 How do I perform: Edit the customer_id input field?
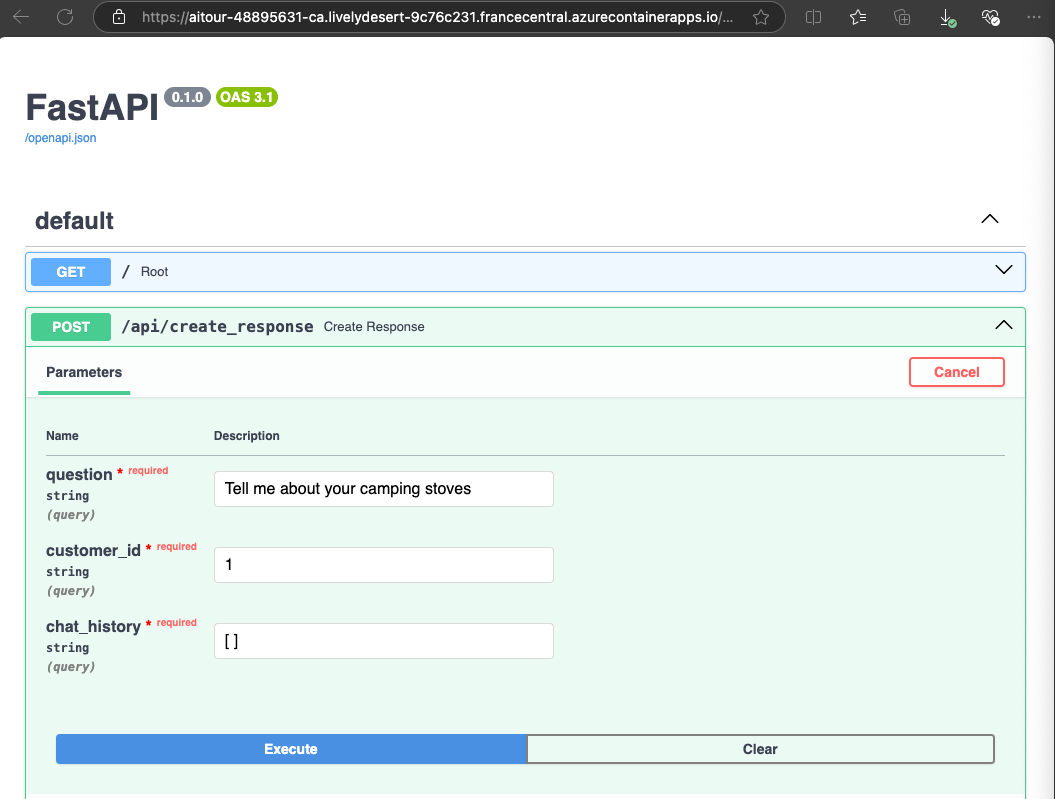coord(384,565)
